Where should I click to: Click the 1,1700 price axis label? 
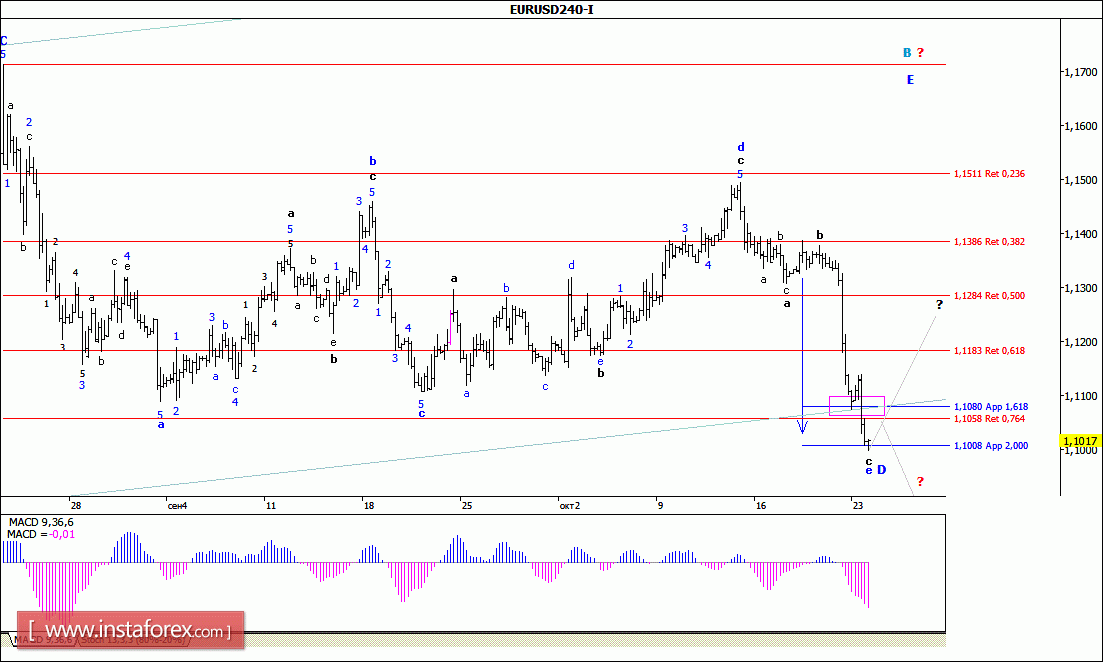click(1080, 72)
